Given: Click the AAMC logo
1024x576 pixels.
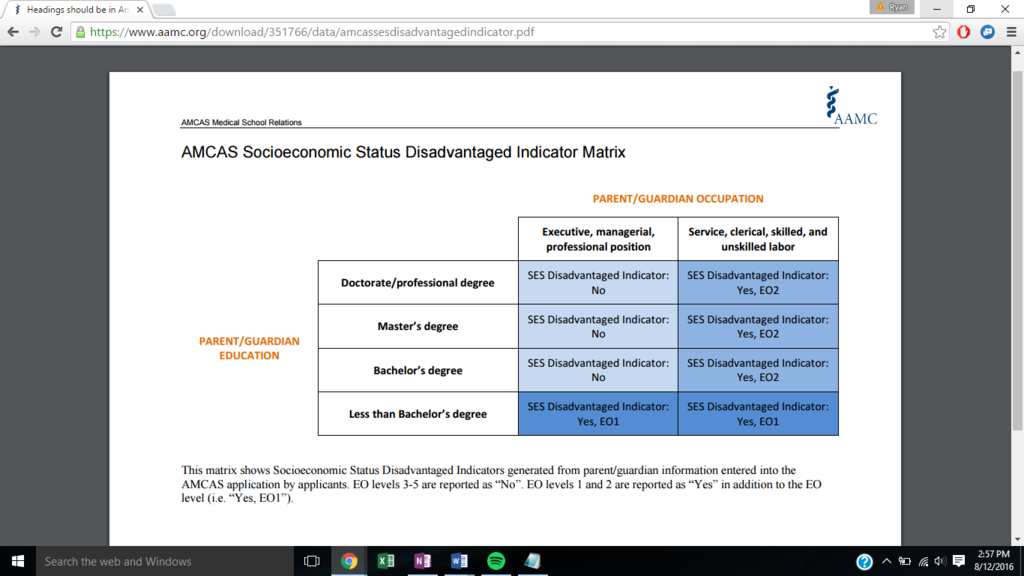Looking at the screenshot, I should click(851, 105).
